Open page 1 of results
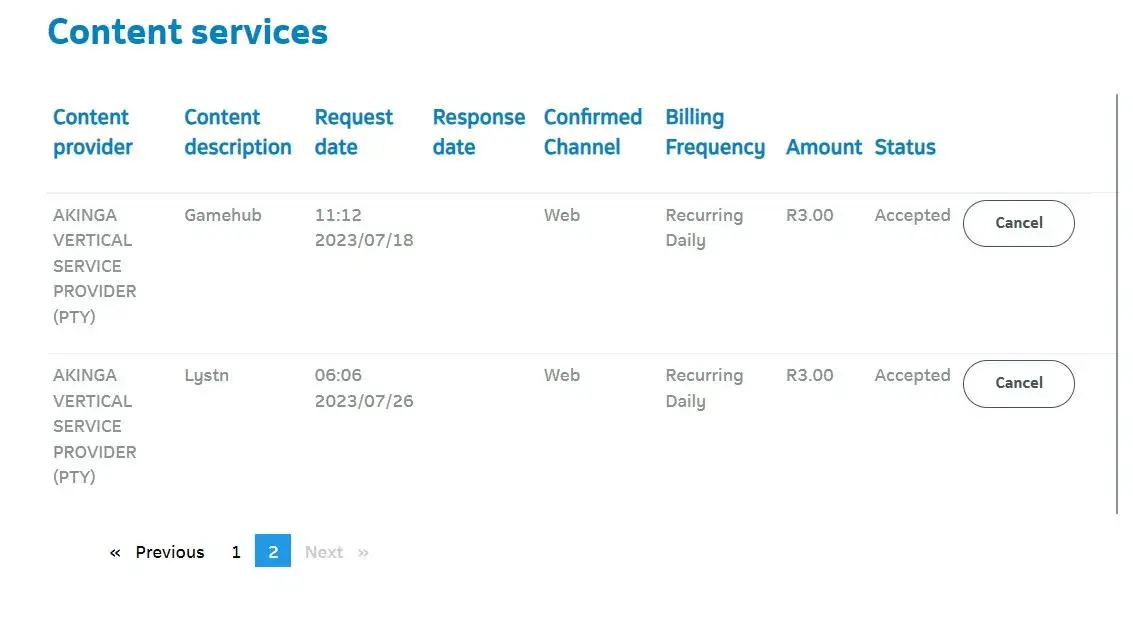The image size is (1133, 636). (236, 552)
